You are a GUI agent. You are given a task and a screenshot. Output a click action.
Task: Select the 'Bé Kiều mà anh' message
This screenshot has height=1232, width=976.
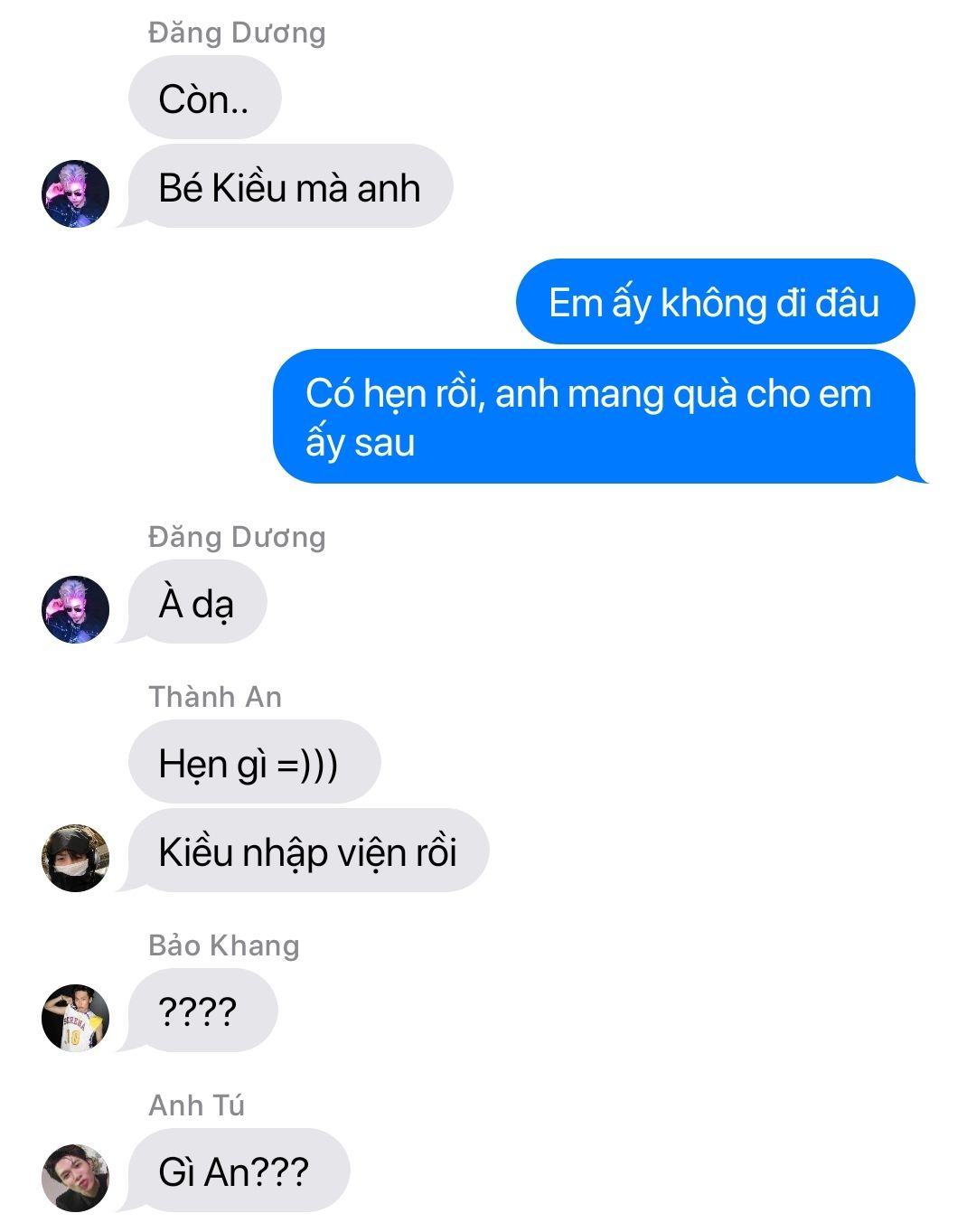(290, 186)
